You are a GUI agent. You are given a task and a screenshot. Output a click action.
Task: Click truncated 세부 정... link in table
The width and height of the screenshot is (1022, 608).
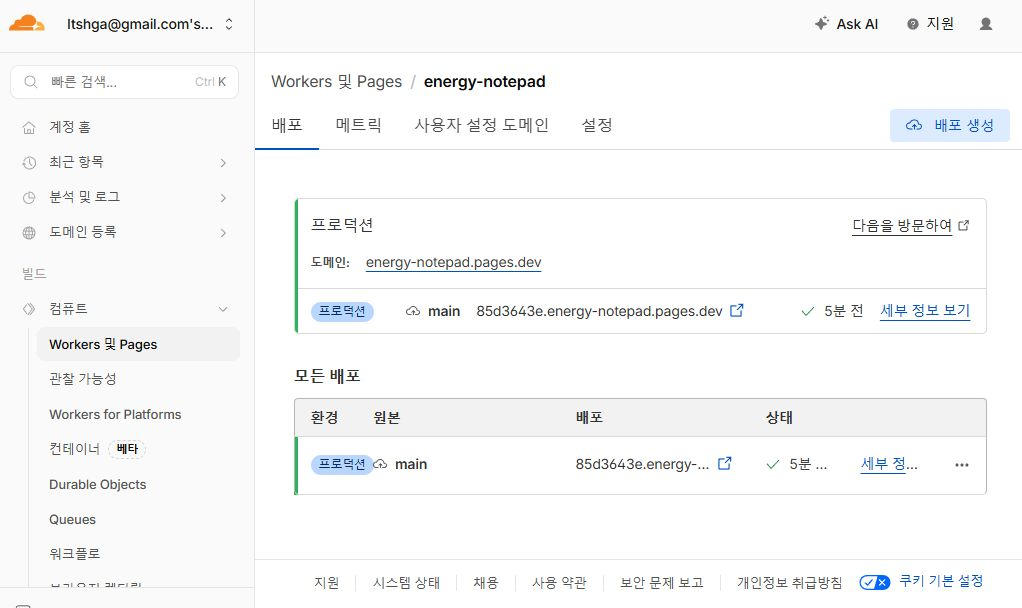coord(889,464)
